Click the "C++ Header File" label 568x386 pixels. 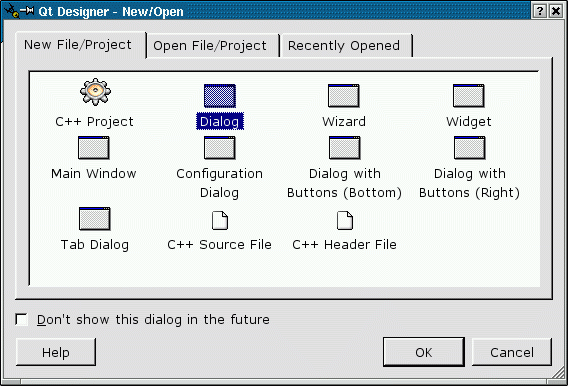pyautogui.click(x=344, y=245)
